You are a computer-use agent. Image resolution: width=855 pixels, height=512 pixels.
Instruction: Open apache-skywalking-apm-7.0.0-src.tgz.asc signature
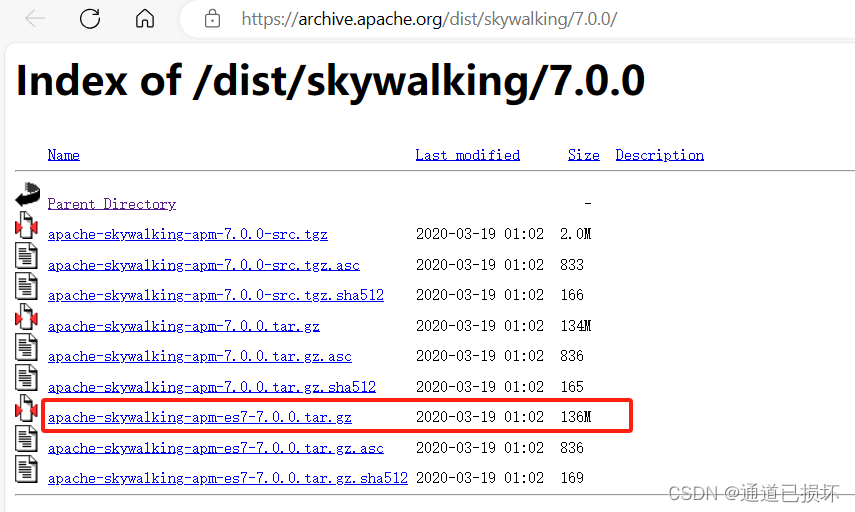click(203, 265)
